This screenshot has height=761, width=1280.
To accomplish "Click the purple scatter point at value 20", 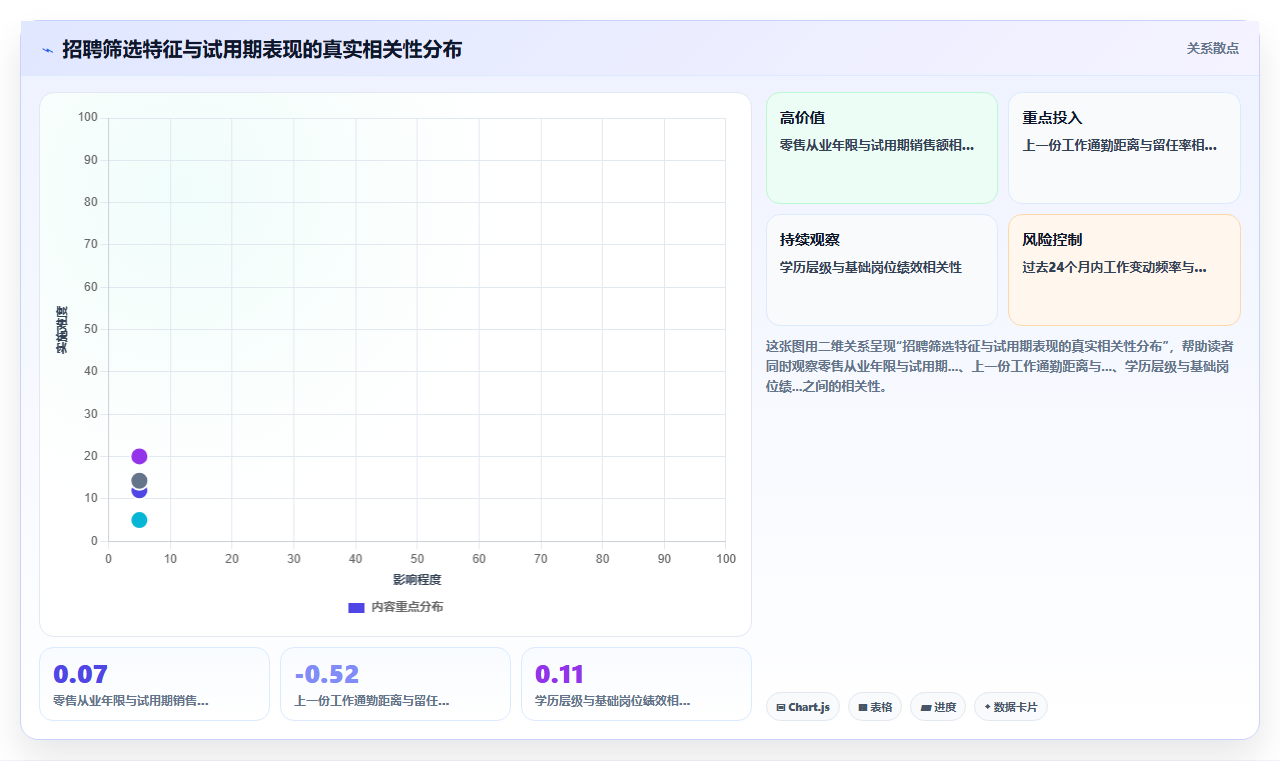I will tap(139, 457).
